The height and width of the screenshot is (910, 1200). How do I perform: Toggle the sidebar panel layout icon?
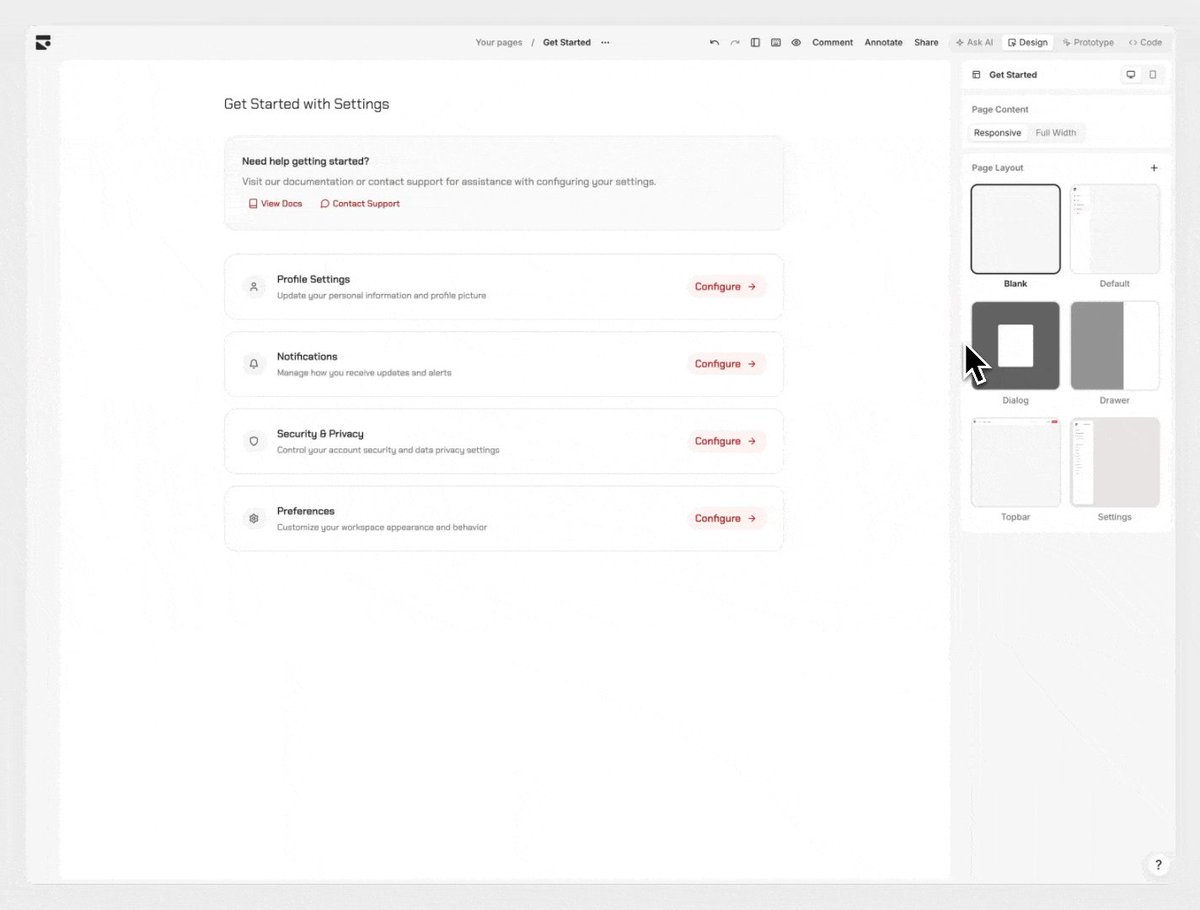click(x=755, y=43)
